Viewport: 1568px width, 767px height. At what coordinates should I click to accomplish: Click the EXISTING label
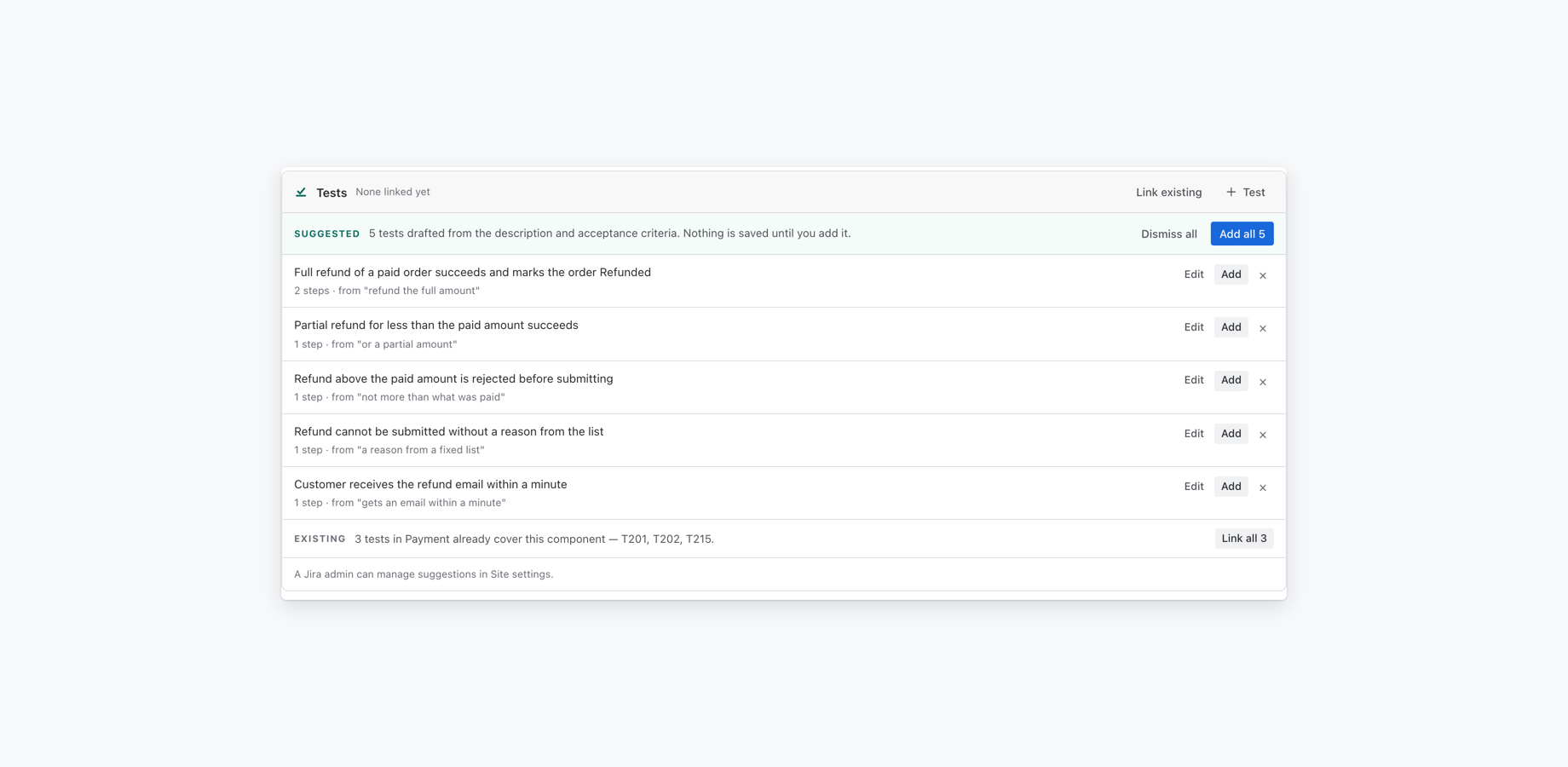(x=320, y=539)
